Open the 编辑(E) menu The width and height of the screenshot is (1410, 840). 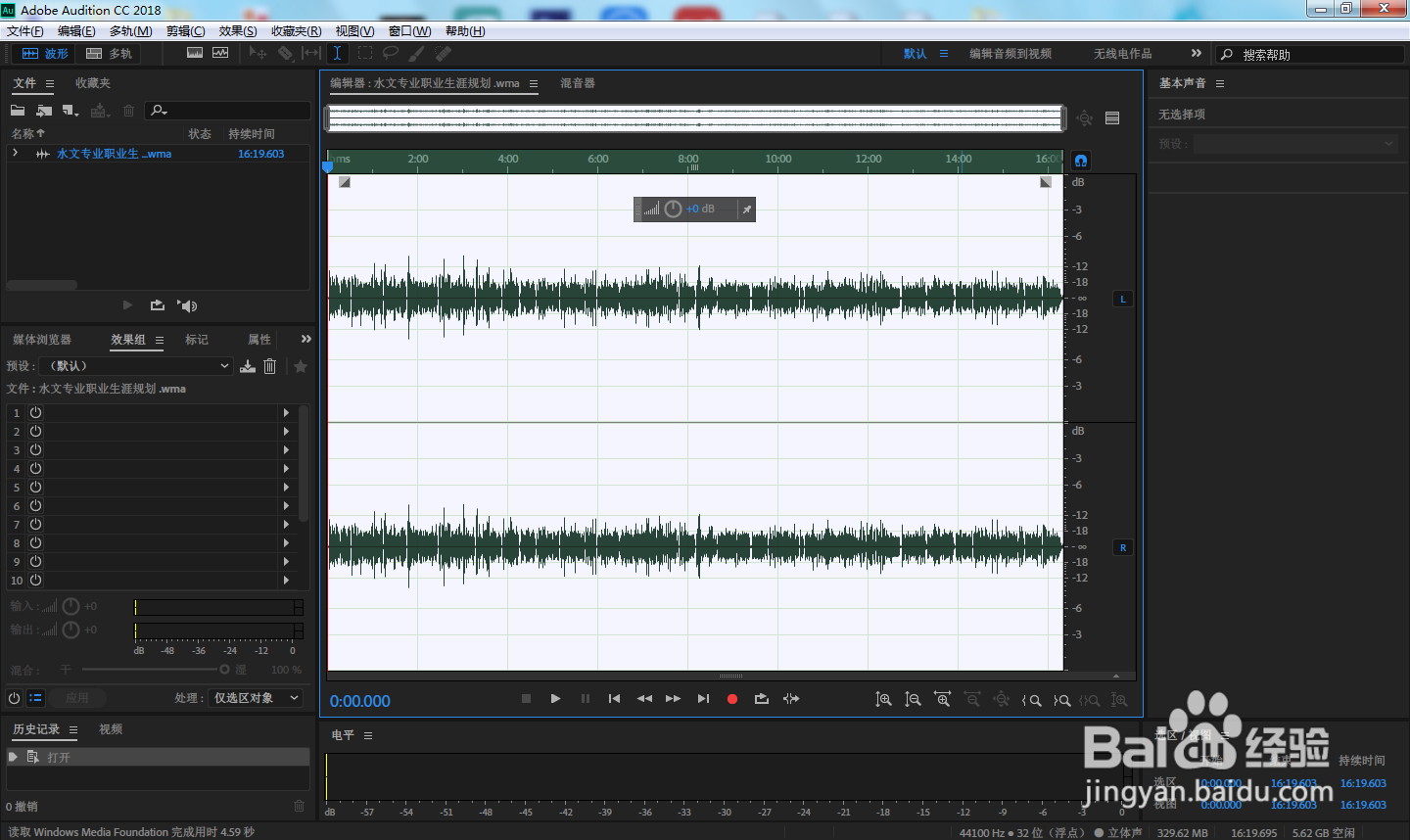point(76,31)
